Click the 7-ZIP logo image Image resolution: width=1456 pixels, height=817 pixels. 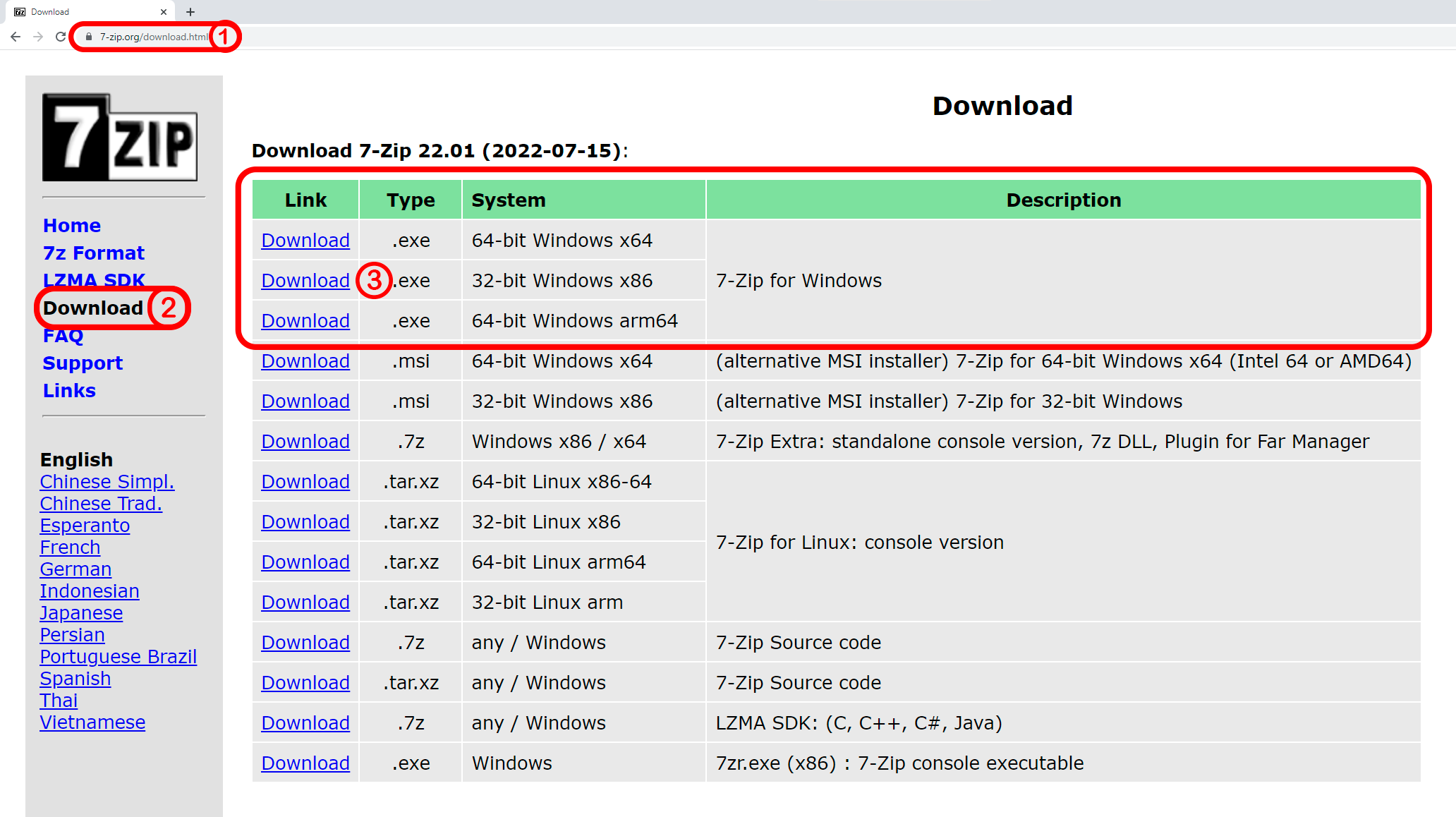(120, 137)
